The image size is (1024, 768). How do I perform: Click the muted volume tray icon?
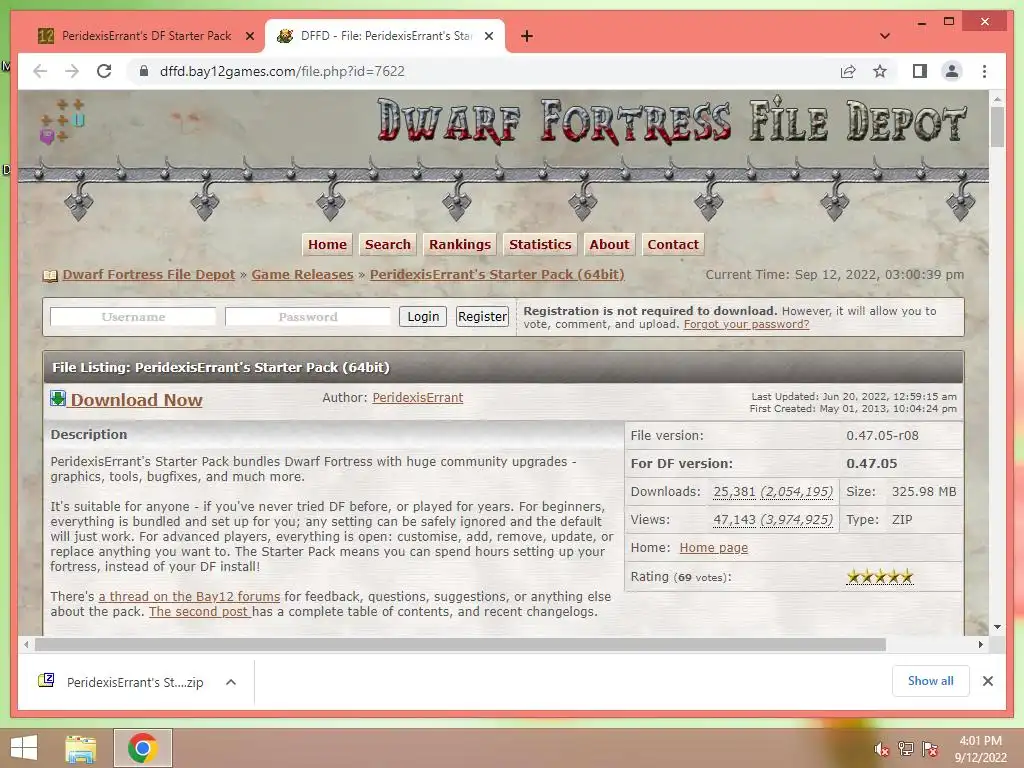(882, 750)
